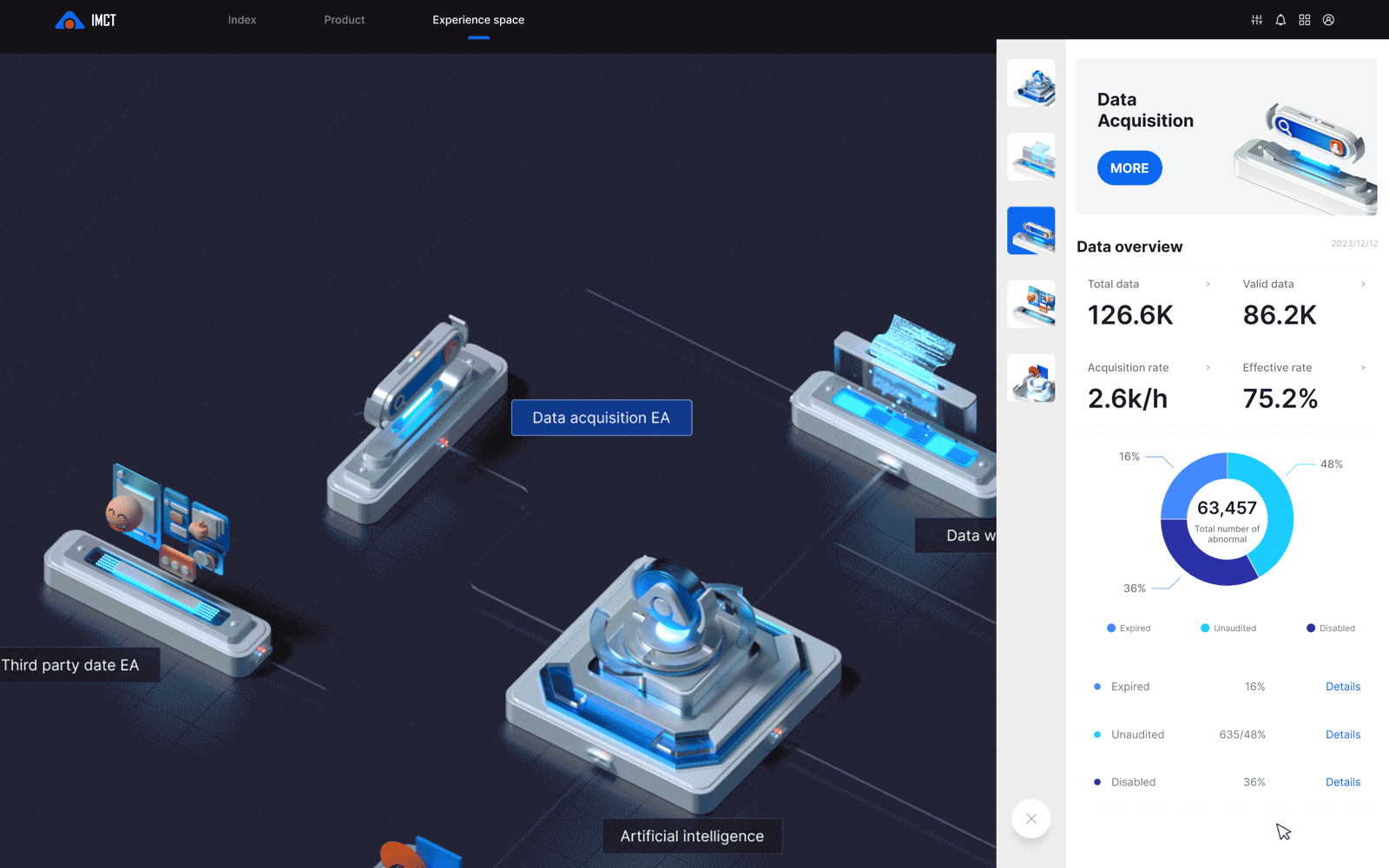Open the sliders settings icon in header
1389x868 pixels.
[x=1256, y=20]
